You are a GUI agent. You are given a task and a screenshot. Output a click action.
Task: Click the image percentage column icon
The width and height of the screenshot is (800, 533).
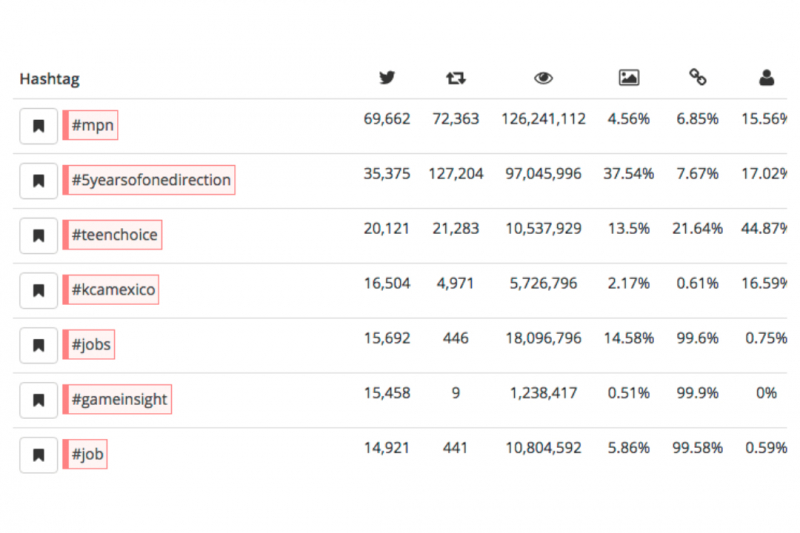click(629, 78)
